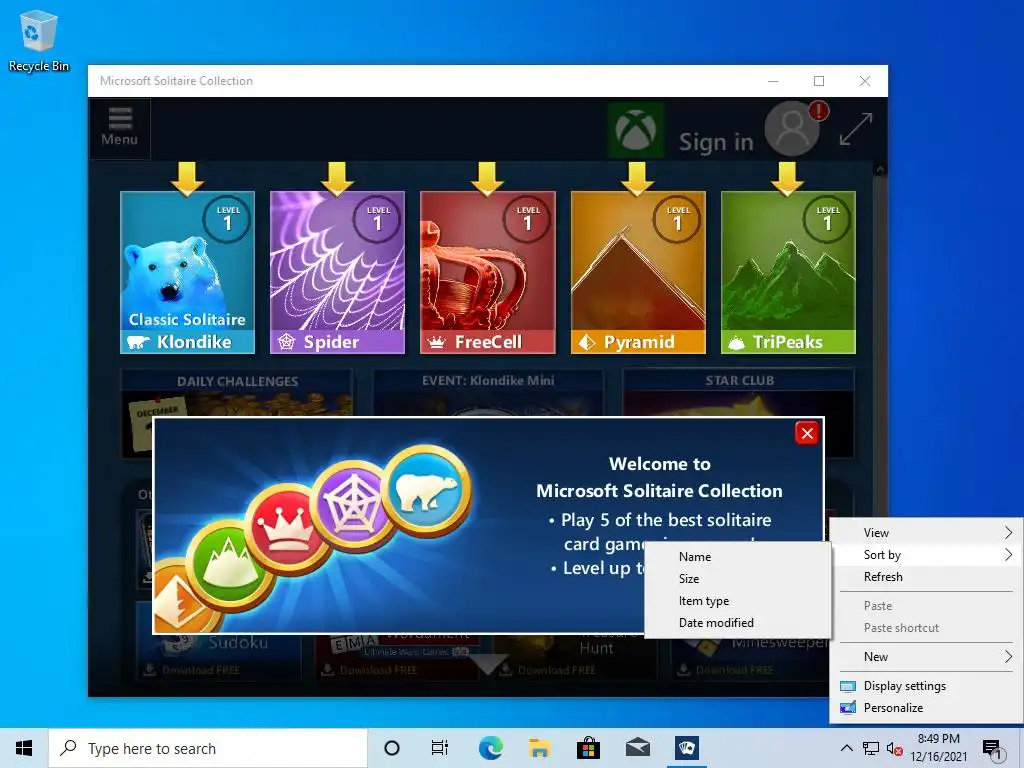Click the taskbar search box
The width and height of the screenshot is (1024, 768).
click(208, 748)
